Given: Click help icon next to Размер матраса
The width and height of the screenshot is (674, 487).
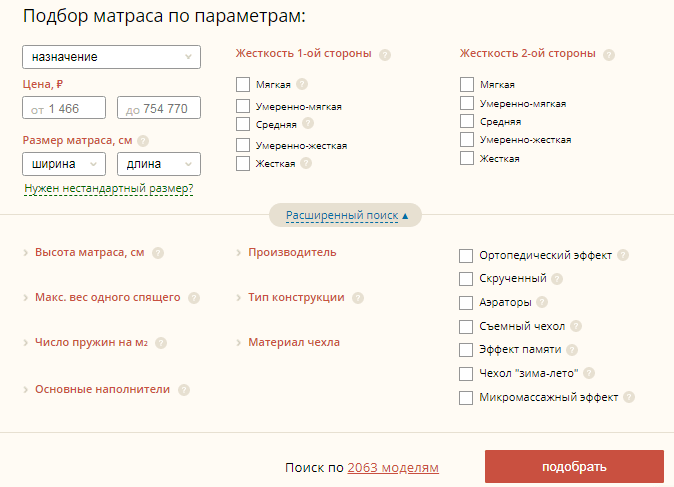Looking at the screenshot, I should click(x=143, y=141).
